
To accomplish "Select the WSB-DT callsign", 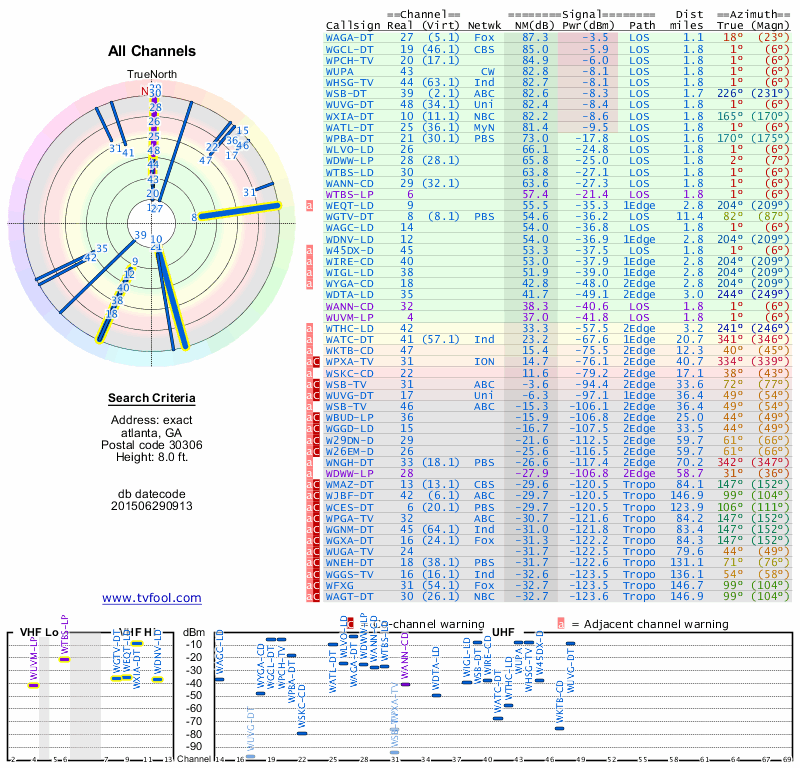I will pos(346,93).
